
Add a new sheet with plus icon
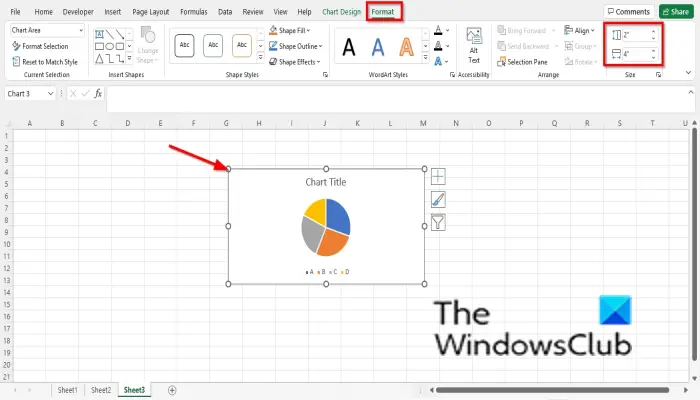click(172, 390)
